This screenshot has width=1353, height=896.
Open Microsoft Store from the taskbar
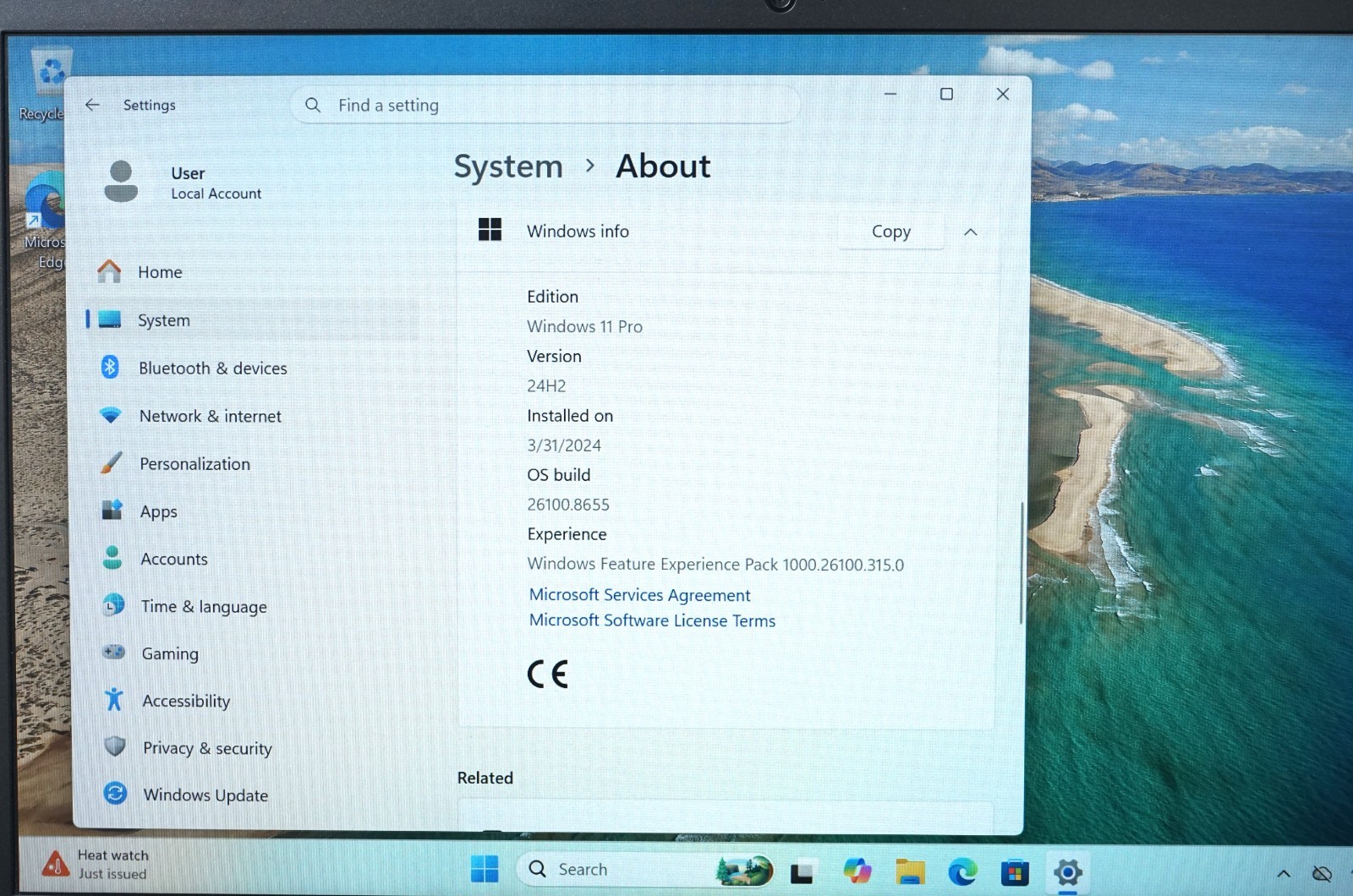[1015, 872]
